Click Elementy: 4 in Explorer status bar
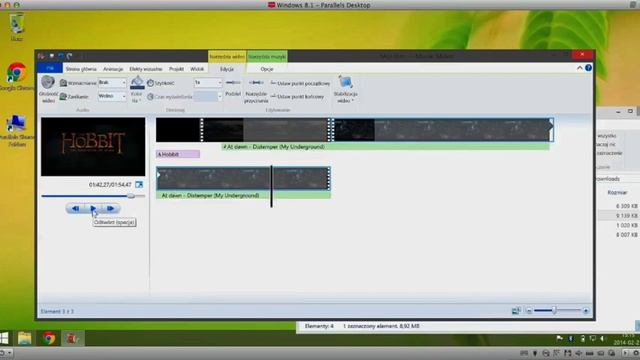The width and height of the screenshot is (640, 360). point(319,326)
